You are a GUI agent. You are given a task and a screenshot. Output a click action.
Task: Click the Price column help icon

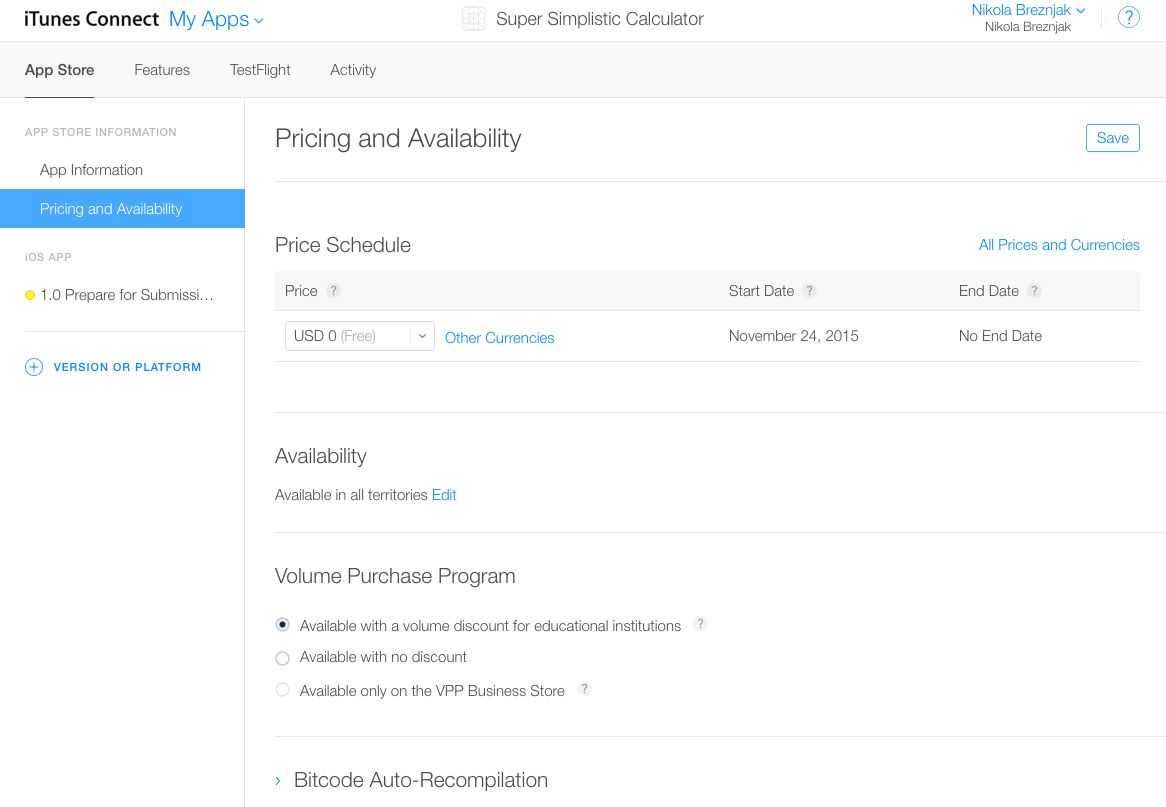point(334,291)
